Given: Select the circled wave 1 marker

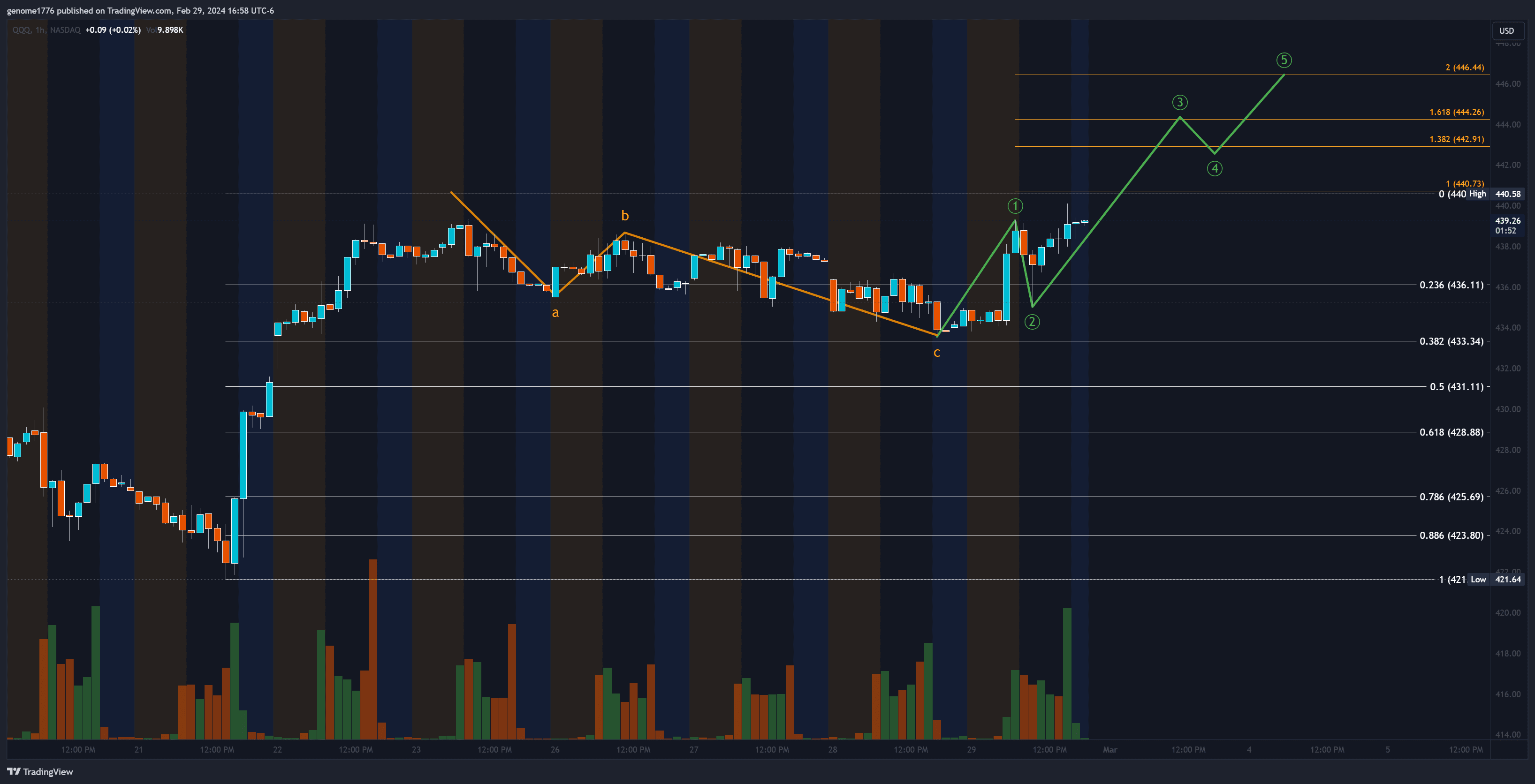Looking at the screenshot, I should (x=1015, y=206).
